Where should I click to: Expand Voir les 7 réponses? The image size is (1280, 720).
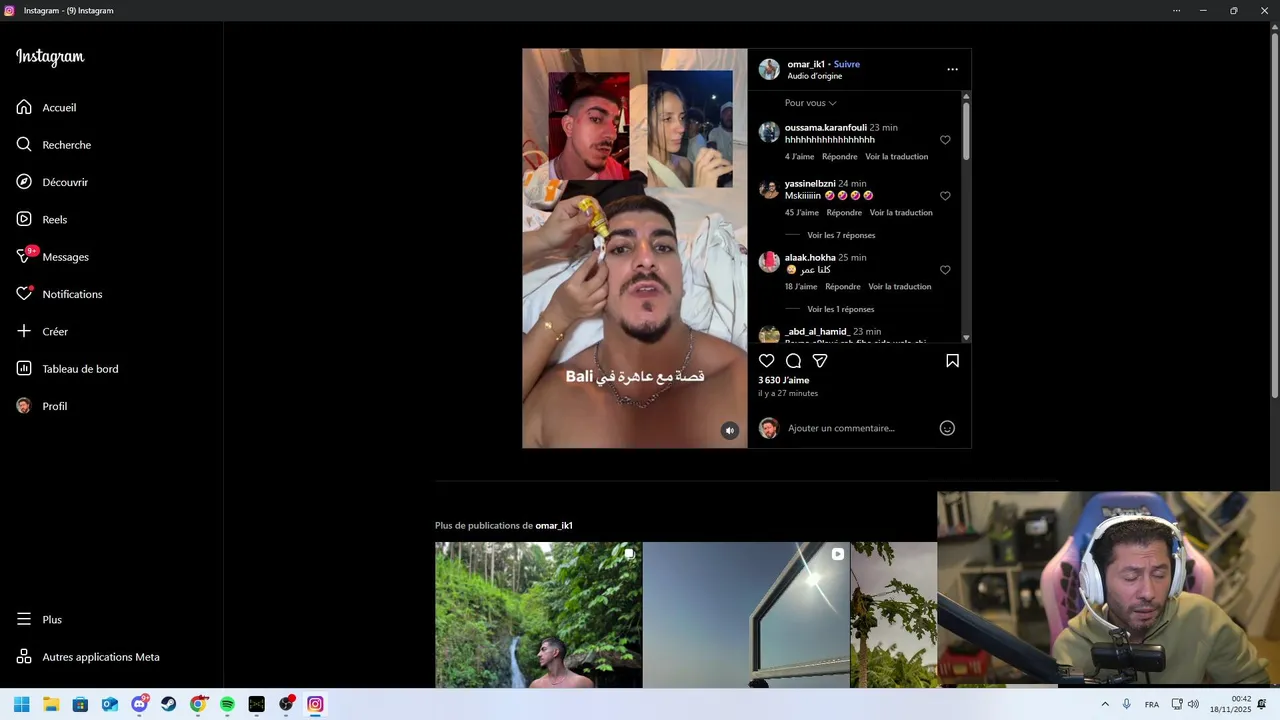coord(841,235)
